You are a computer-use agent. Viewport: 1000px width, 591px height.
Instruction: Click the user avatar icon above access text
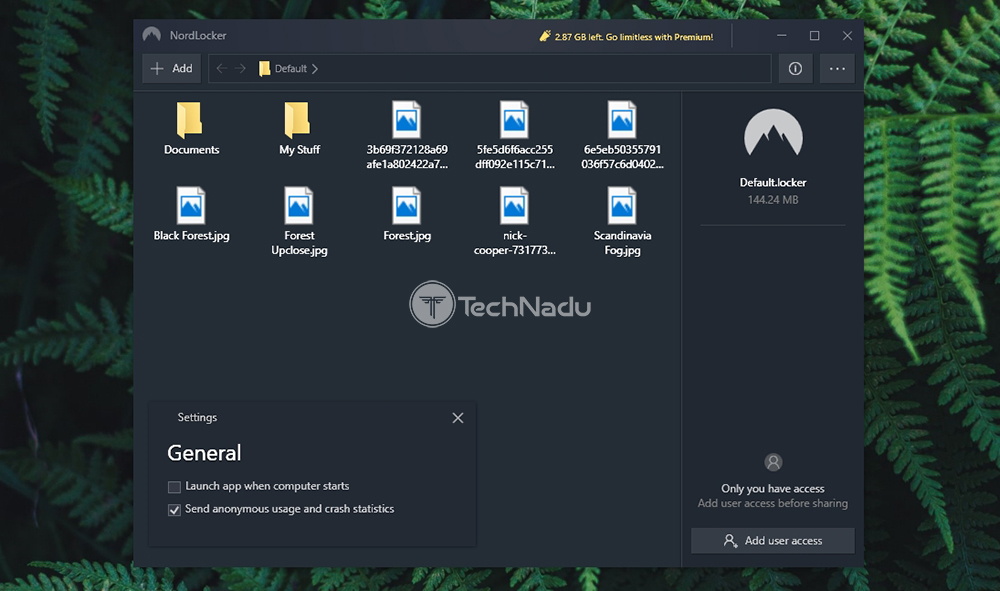click(773, 462)
